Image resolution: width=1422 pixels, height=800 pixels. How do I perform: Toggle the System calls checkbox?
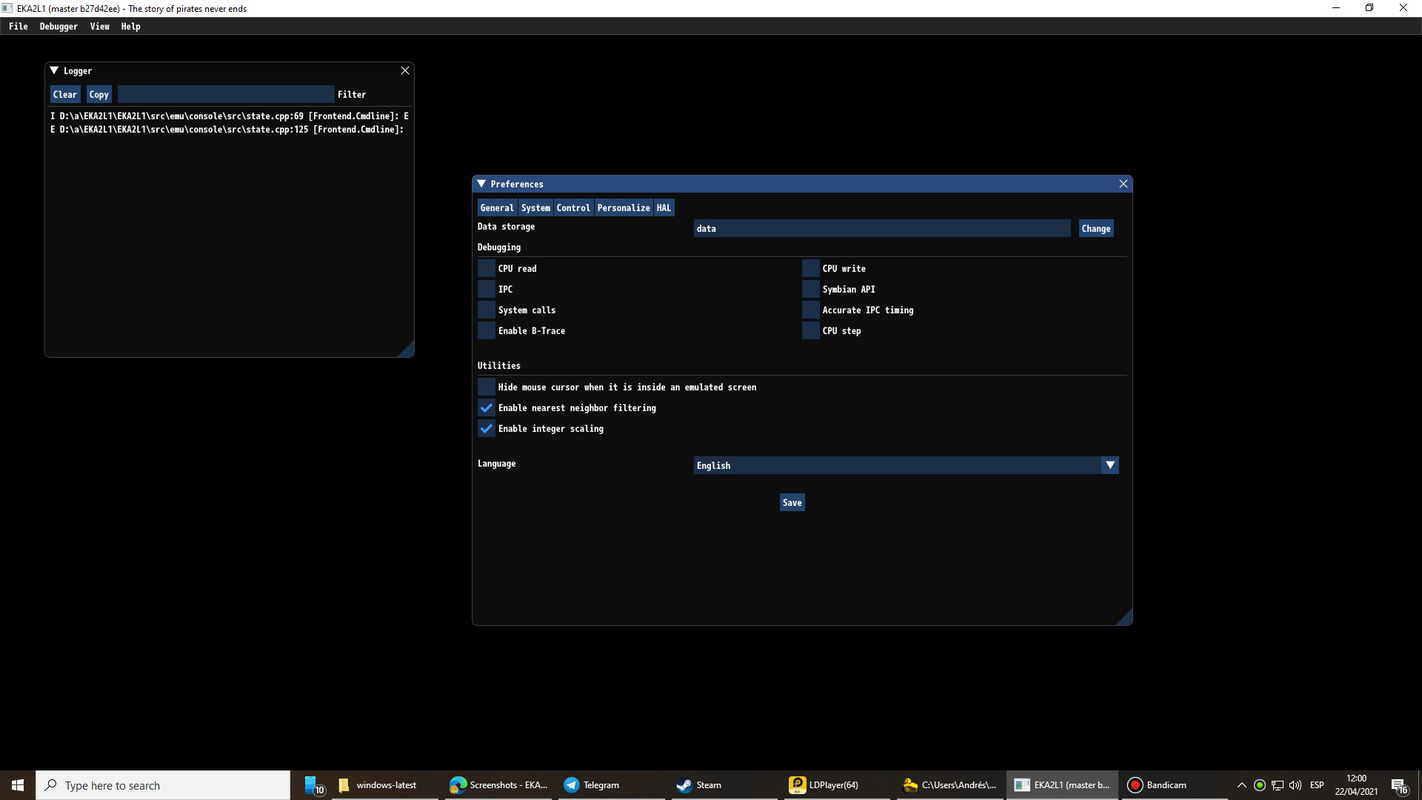(x=486, y=310)
